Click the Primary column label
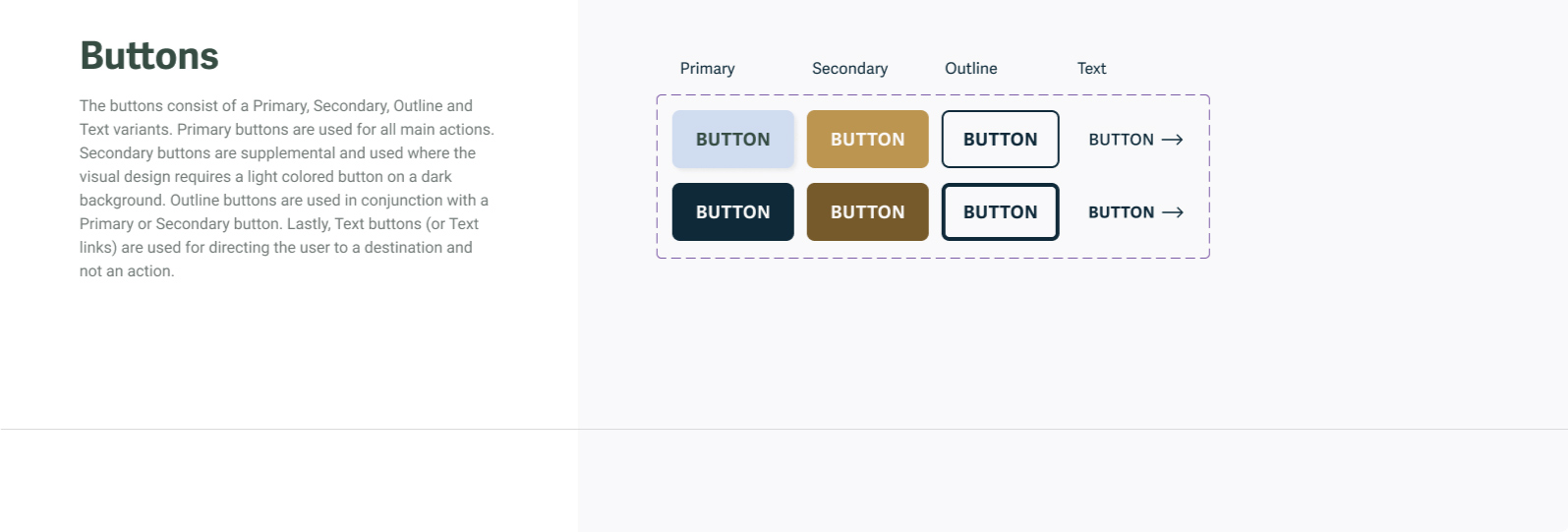Screen dimensions: 1568x532 click(707, 69)
